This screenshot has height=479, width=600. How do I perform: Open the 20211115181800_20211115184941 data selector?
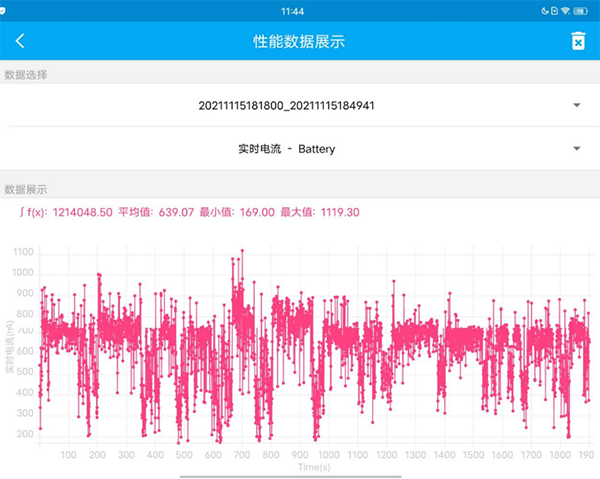[286, 105]
